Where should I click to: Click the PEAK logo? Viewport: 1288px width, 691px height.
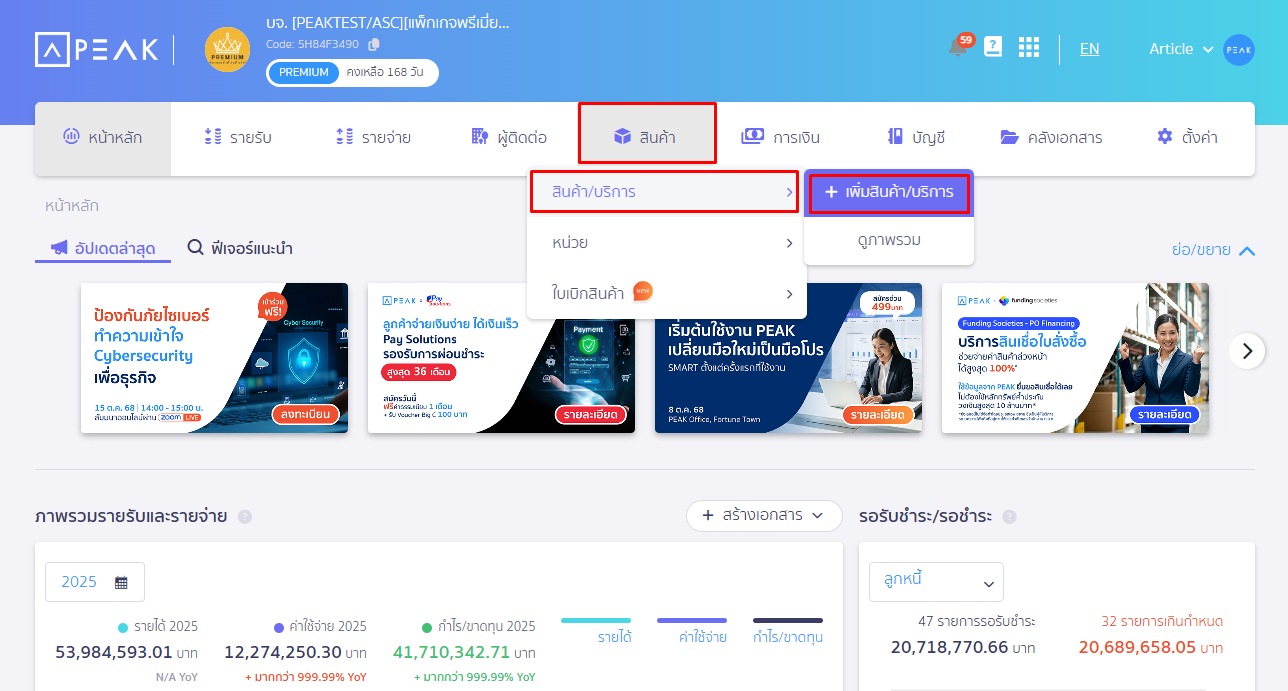(97, 49)
